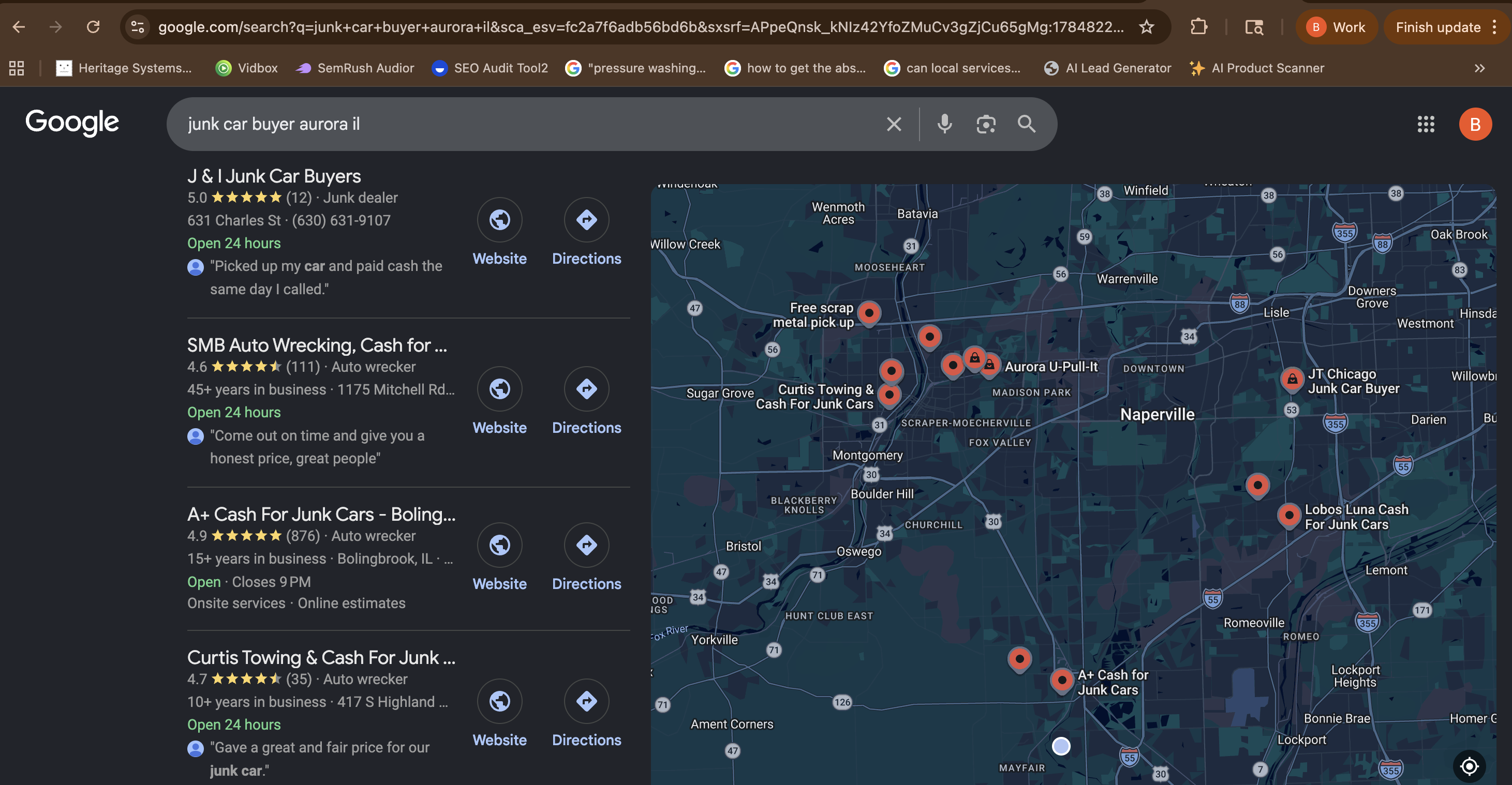This screenshot has height=785, width=1512.
Task: Open the three-dot Chrome menu
Action: [x=1494, y=27]
